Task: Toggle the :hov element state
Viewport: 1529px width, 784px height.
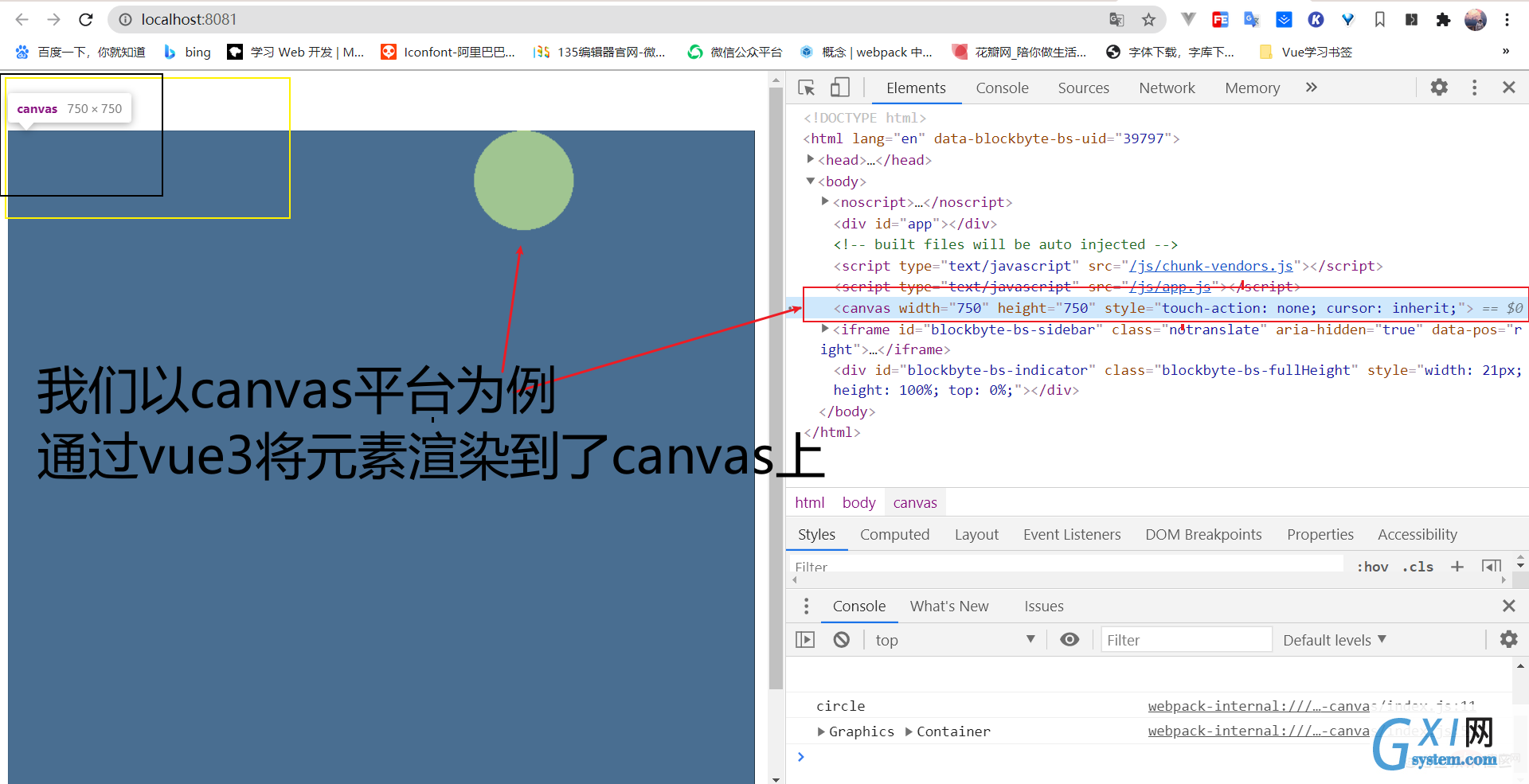Action: click(x=1372, y=567)
